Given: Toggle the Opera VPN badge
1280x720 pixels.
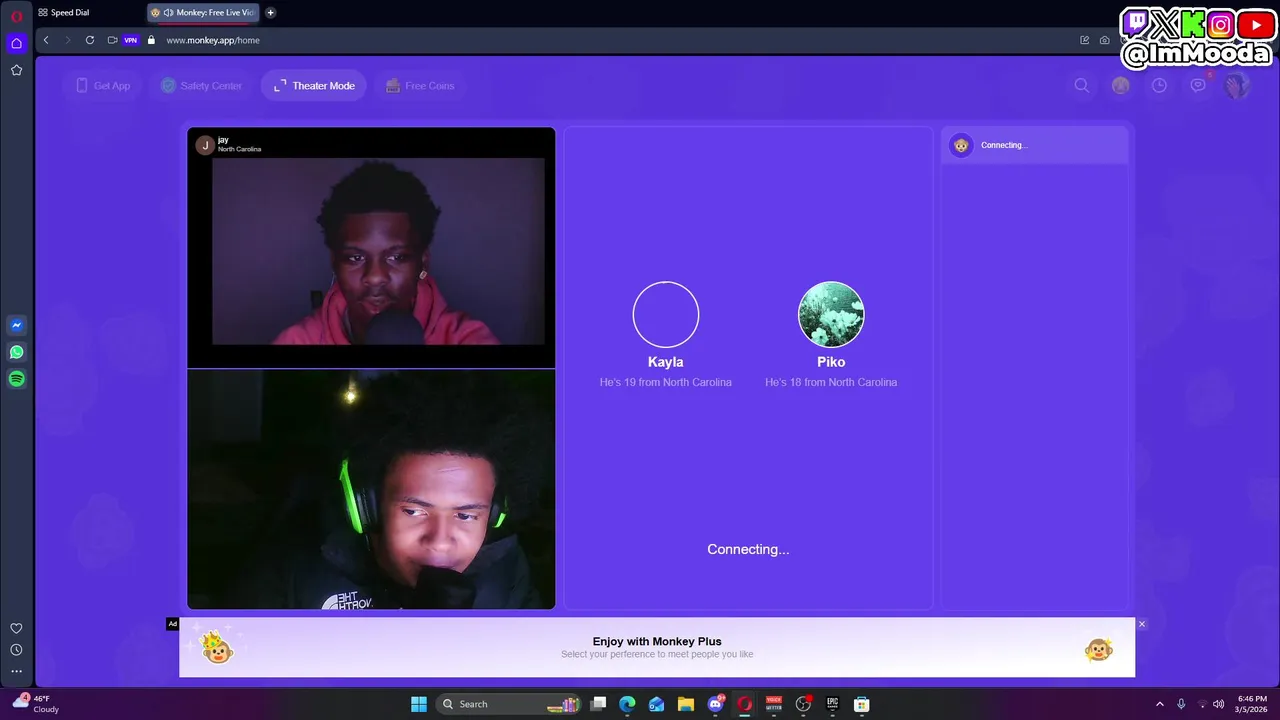Looking at the screenshot, I should tap(130, 40).
